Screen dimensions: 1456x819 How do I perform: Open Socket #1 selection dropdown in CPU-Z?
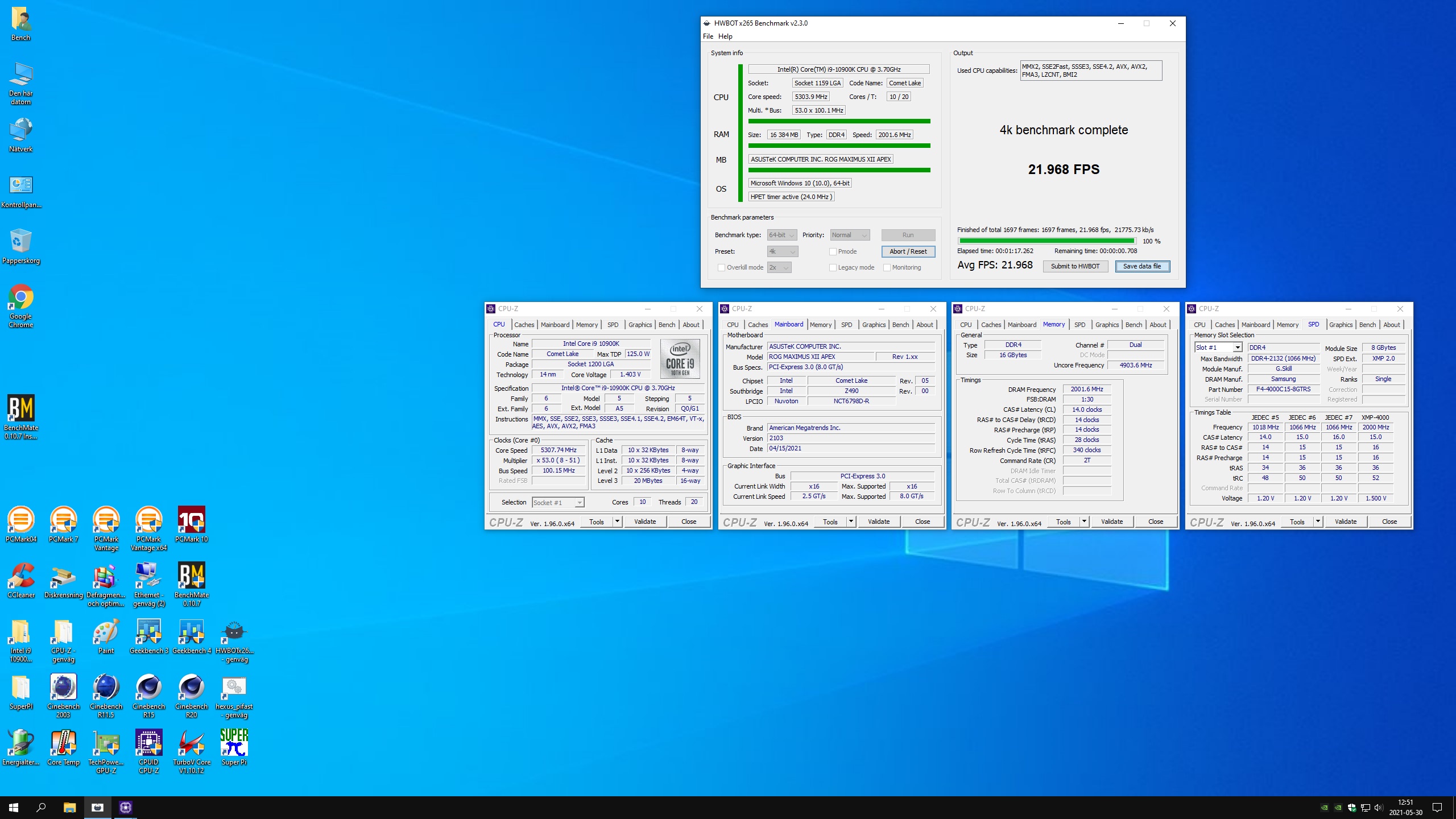558,502
